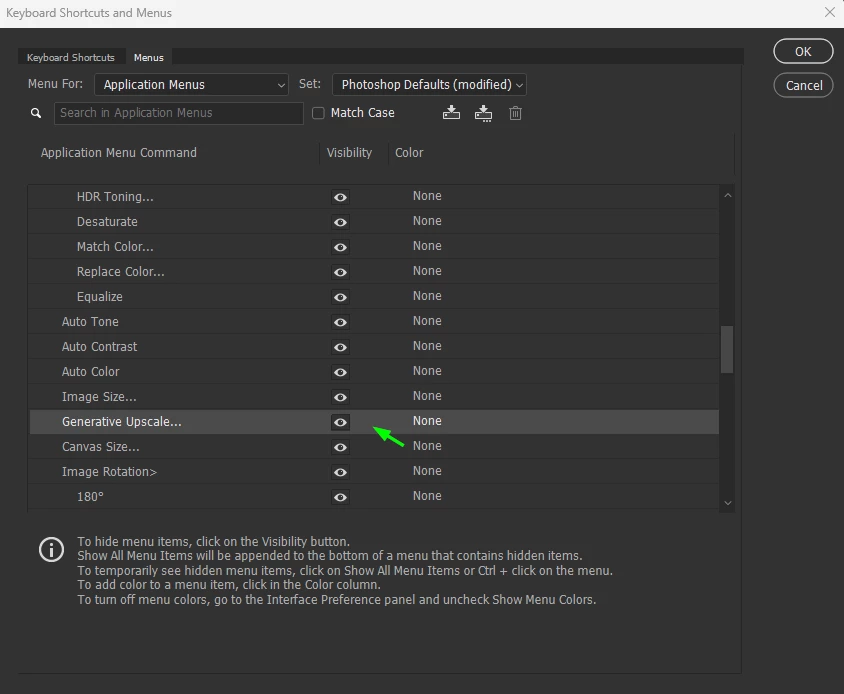844x694 pixels.
Task: Set color for HDR Toning row
Action: (427, 196)
